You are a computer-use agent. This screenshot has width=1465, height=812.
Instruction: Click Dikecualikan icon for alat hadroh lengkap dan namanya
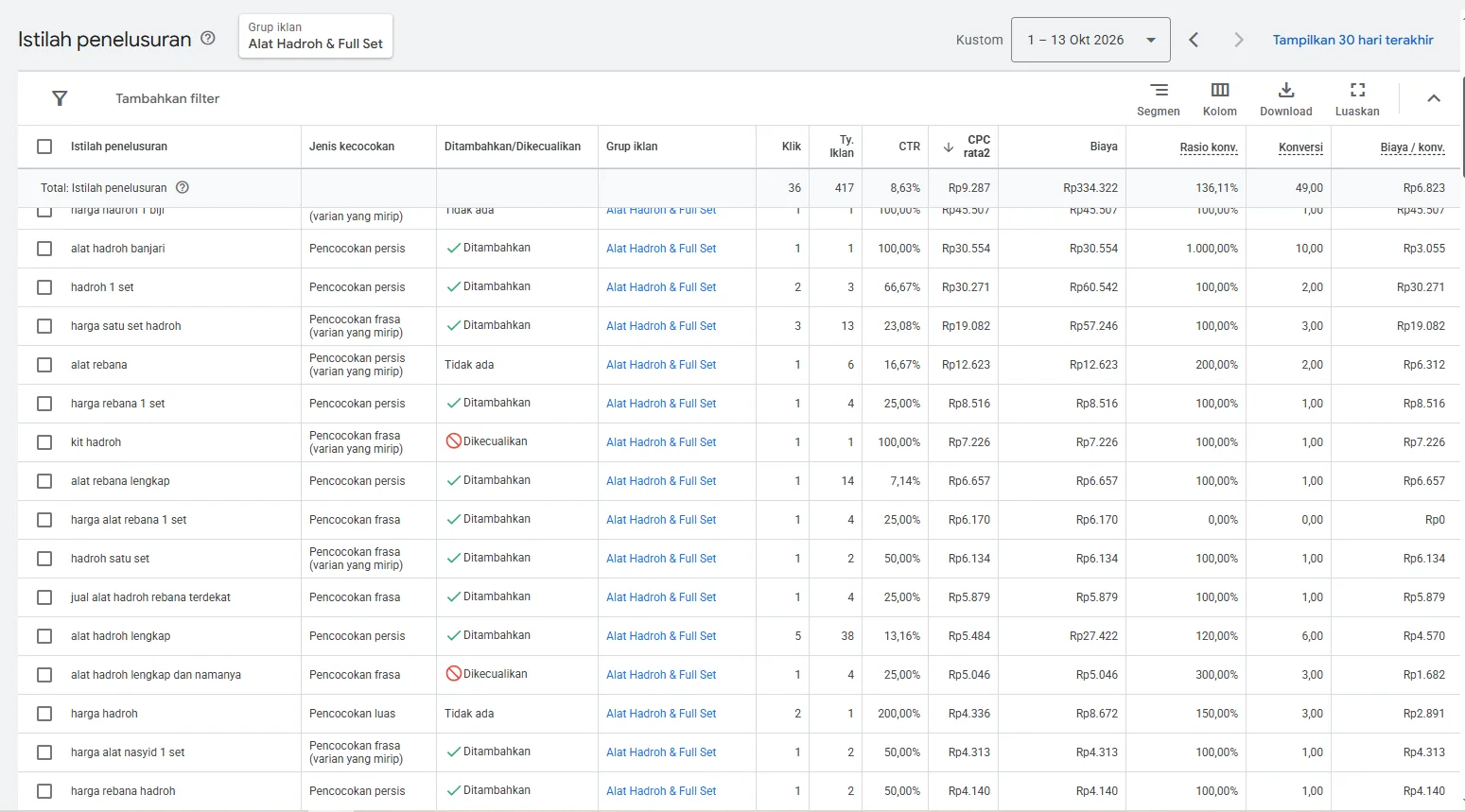[x=454, y=674]
